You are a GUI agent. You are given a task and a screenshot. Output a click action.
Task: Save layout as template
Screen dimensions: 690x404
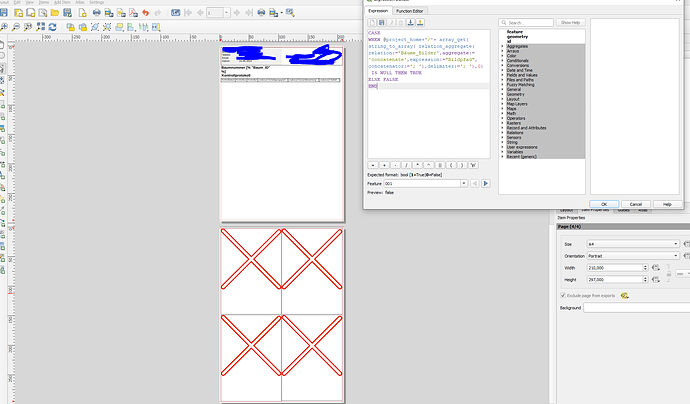(67, 13)
